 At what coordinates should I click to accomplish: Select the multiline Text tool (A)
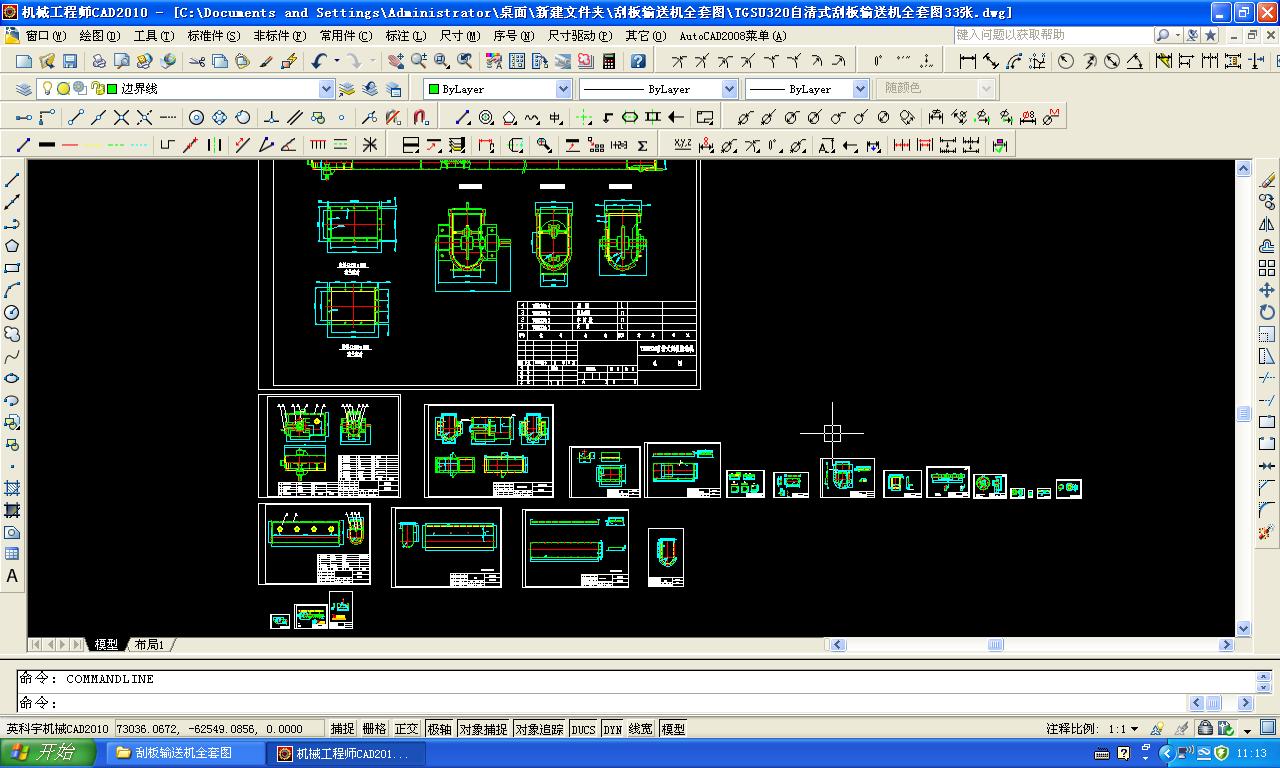tap(12, 576)
